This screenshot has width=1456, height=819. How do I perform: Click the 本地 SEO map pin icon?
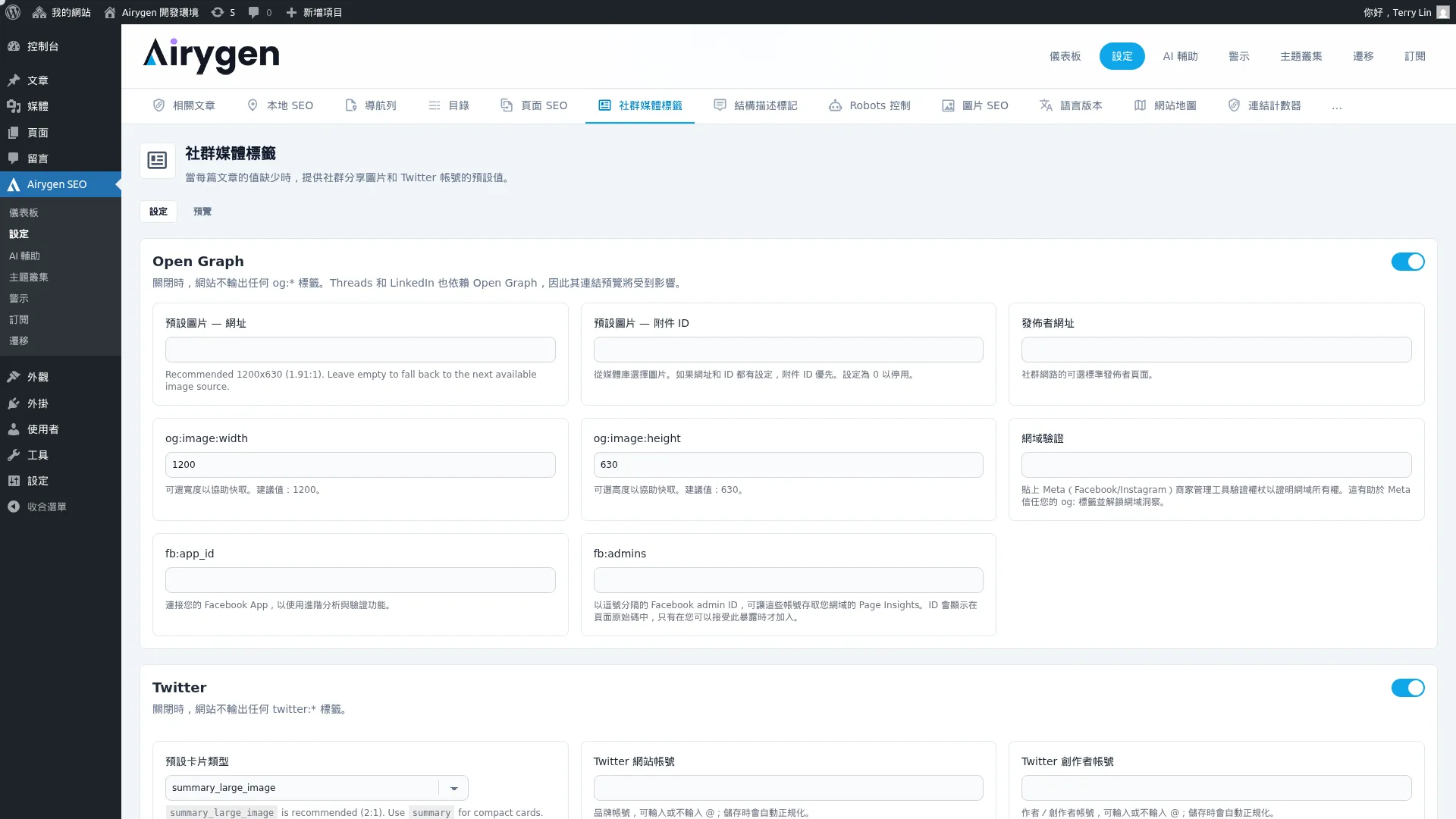pos(253,105)
